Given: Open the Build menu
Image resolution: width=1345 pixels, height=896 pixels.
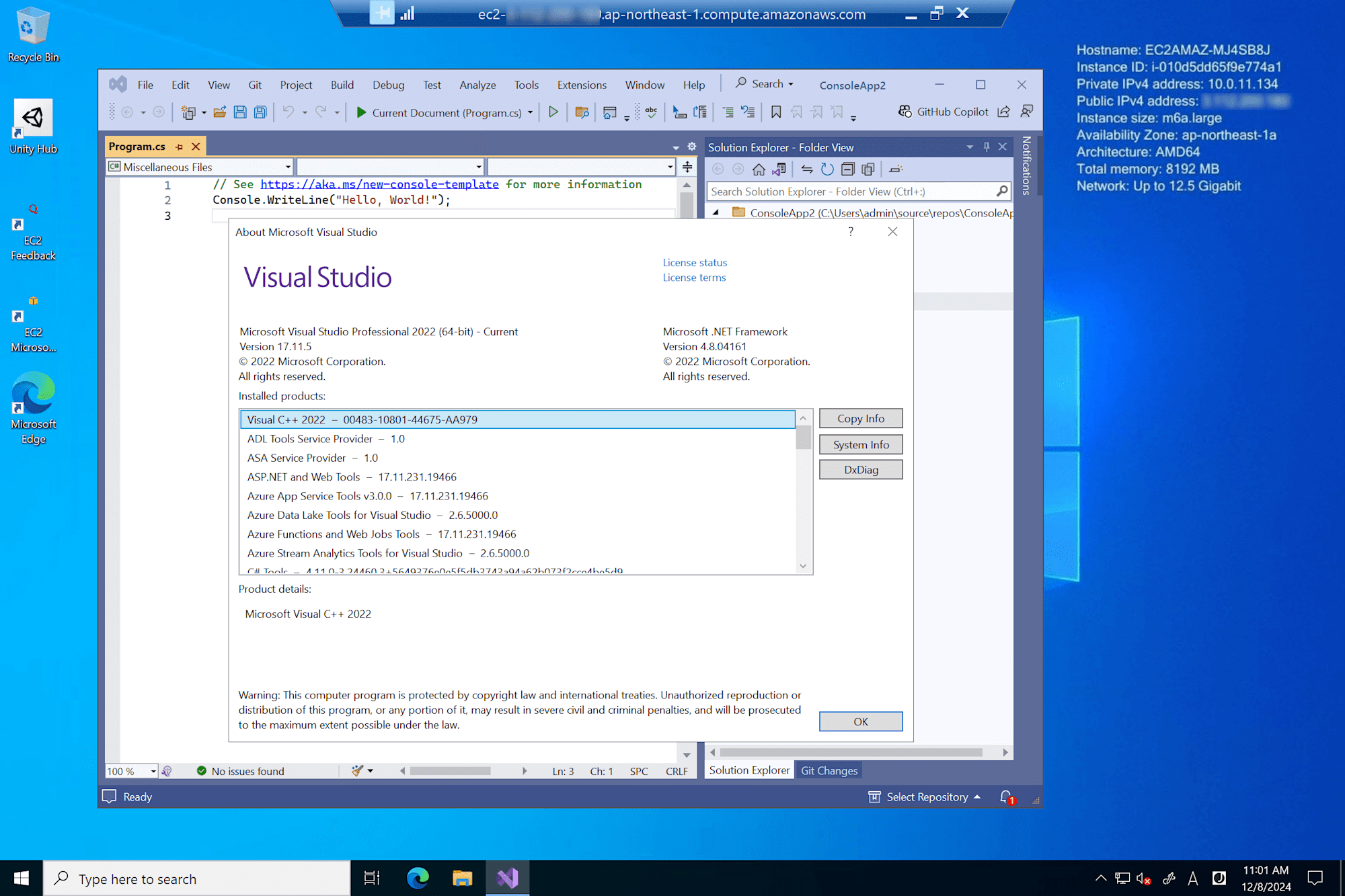Looking at the screenshot, I should click(x=342, y=85).
